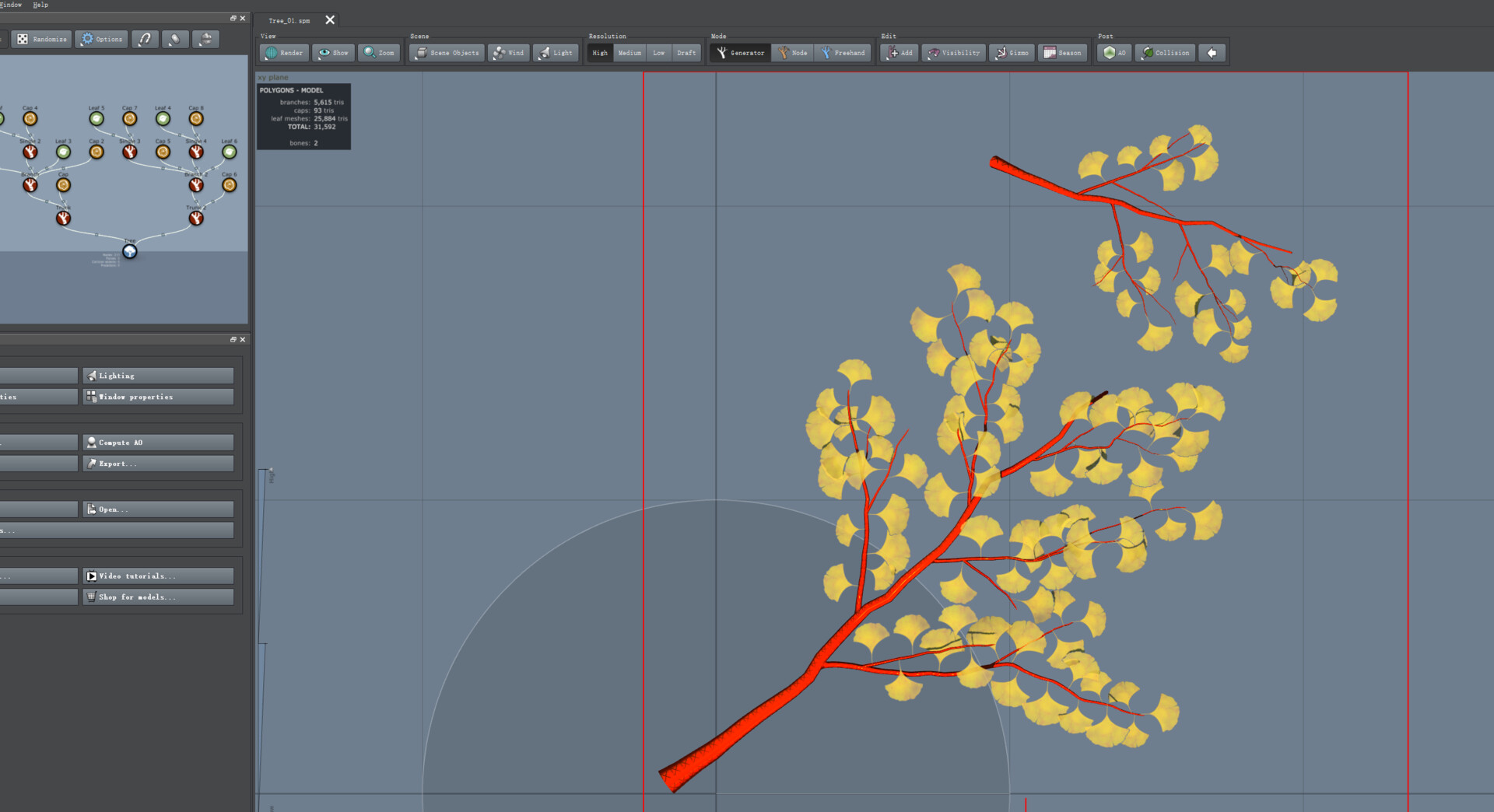The height and width of the screenshot is (812, 1494).
Task: Select the Cap 2 node
Action: pos(96,152)
